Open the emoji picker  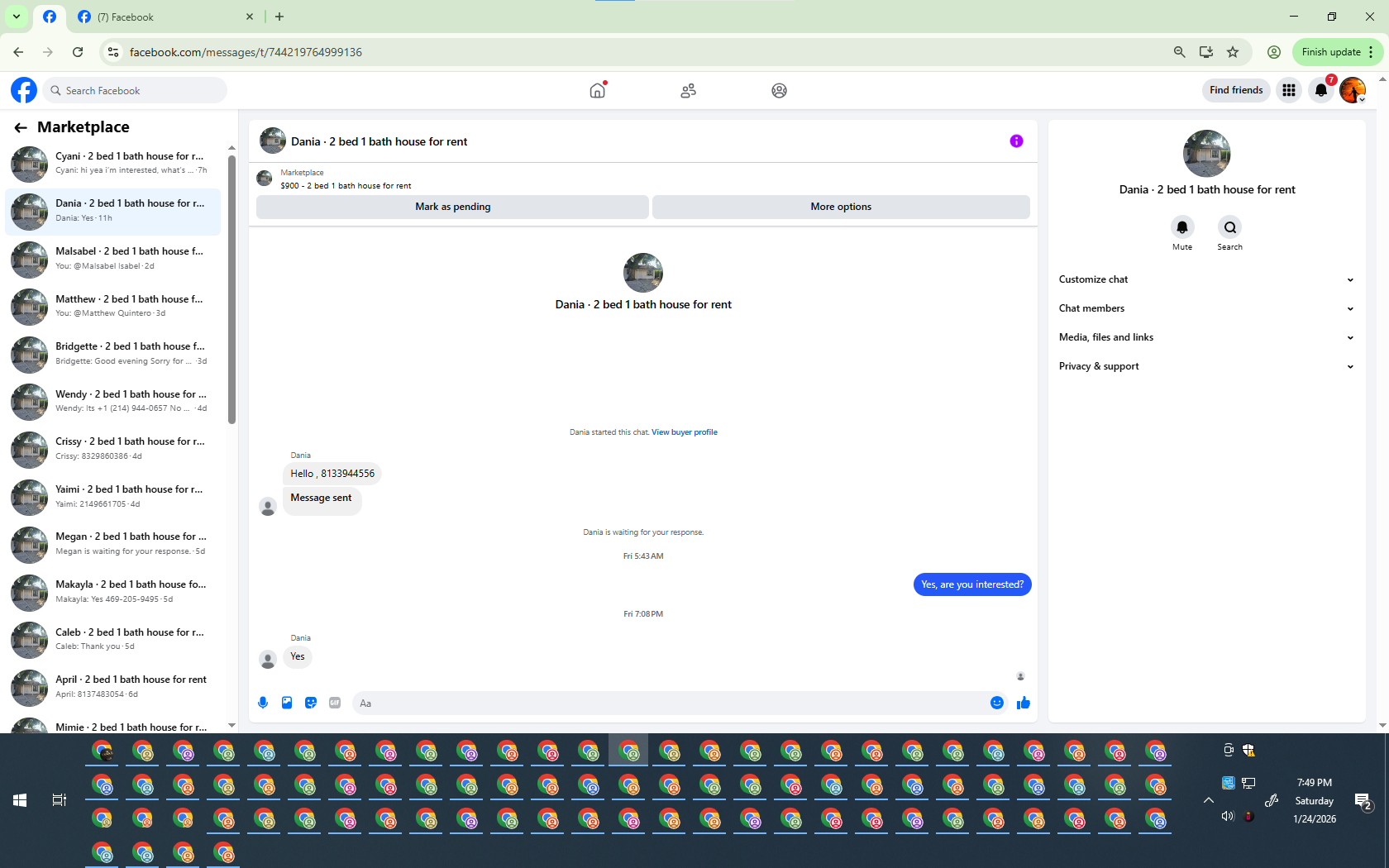click(997, 703)
